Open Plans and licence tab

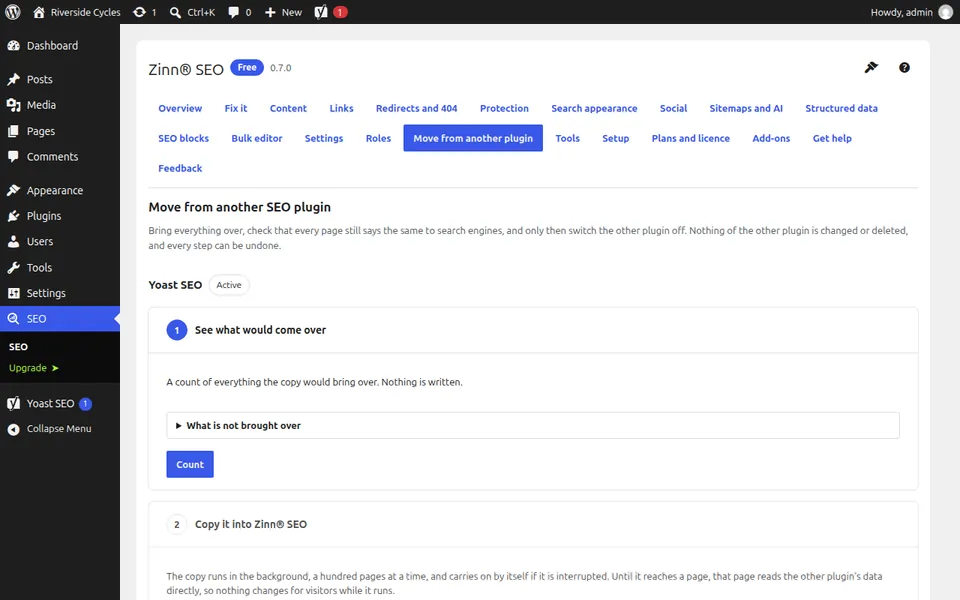[x=691, y=138]
